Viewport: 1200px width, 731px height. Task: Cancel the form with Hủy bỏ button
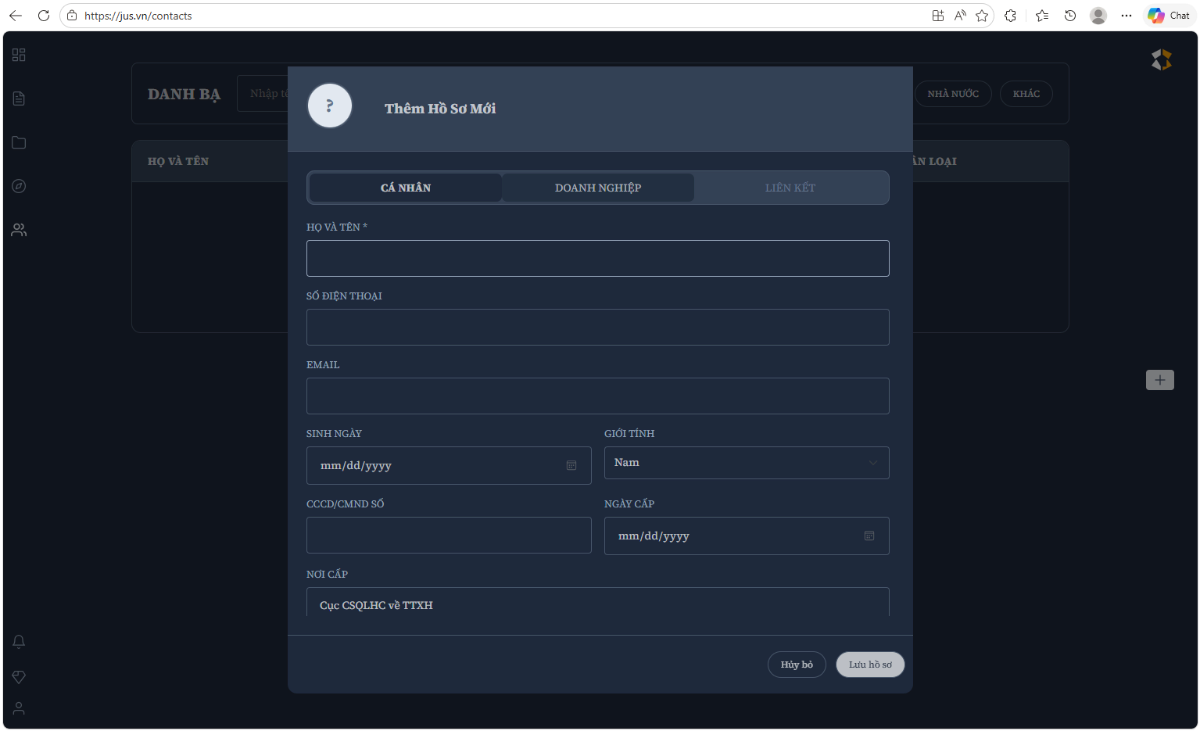pyautogui.click(x=796, y=664)
